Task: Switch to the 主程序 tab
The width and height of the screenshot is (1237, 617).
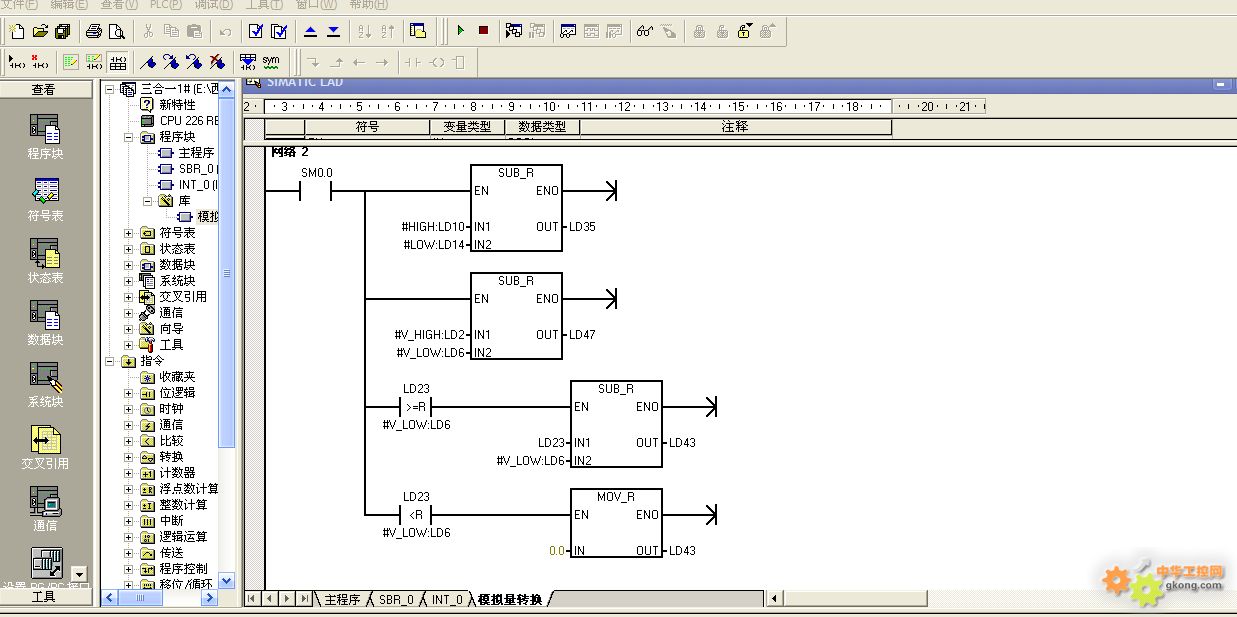Action: click(x=342, y=599)
